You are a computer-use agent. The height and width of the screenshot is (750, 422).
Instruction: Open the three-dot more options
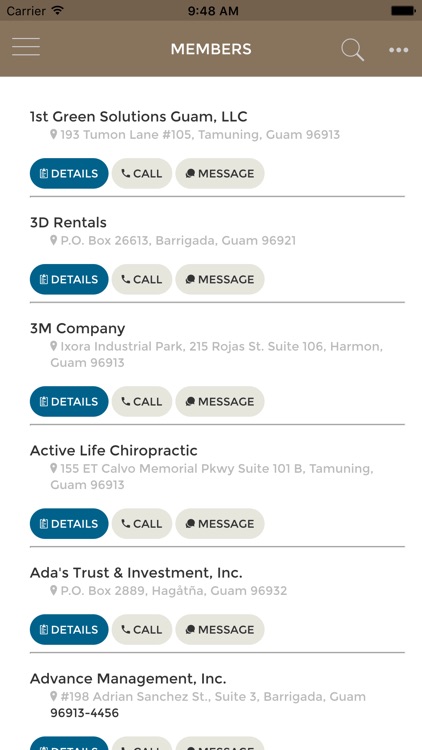399,50
